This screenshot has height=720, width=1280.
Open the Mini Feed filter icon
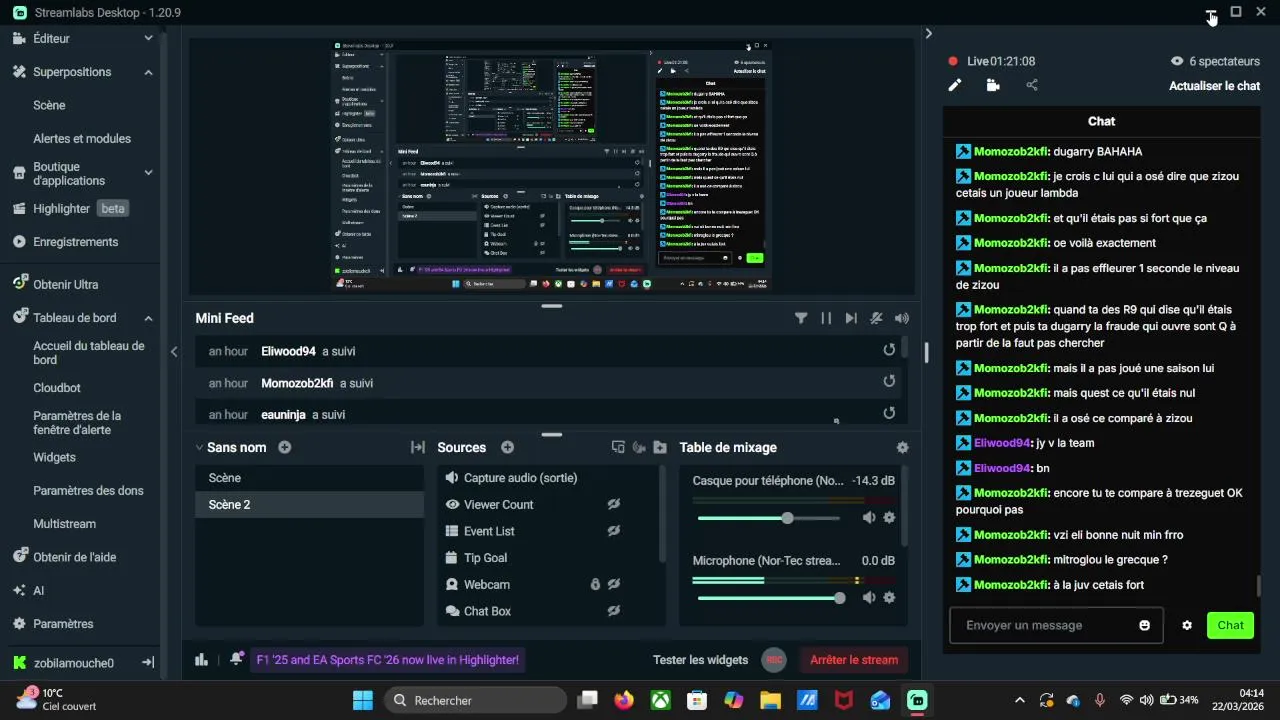(x=801, y=318)
